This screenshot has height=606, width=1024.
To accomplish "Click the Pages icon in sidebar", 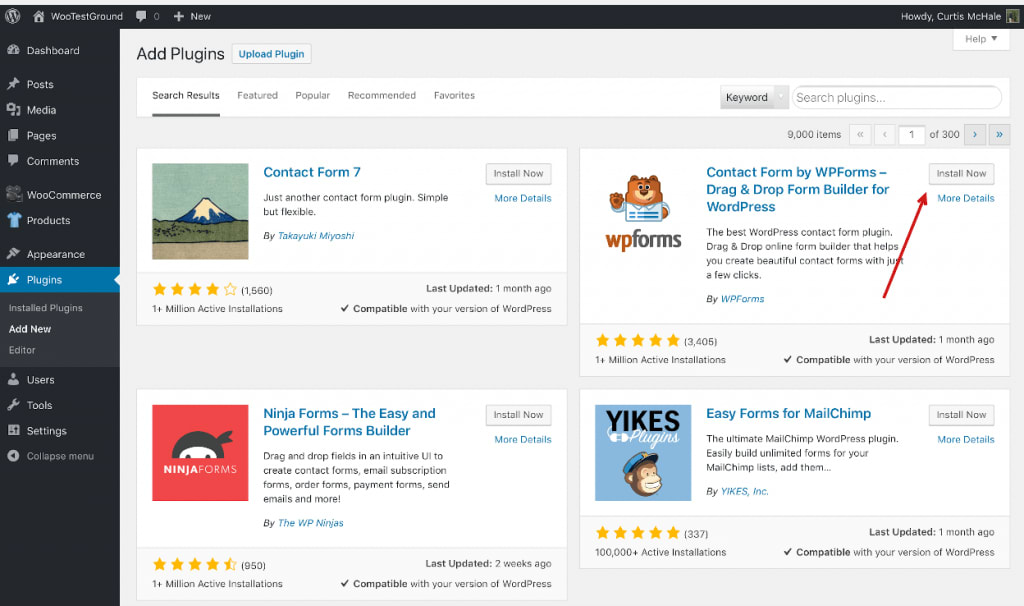I will click(13, 135).
